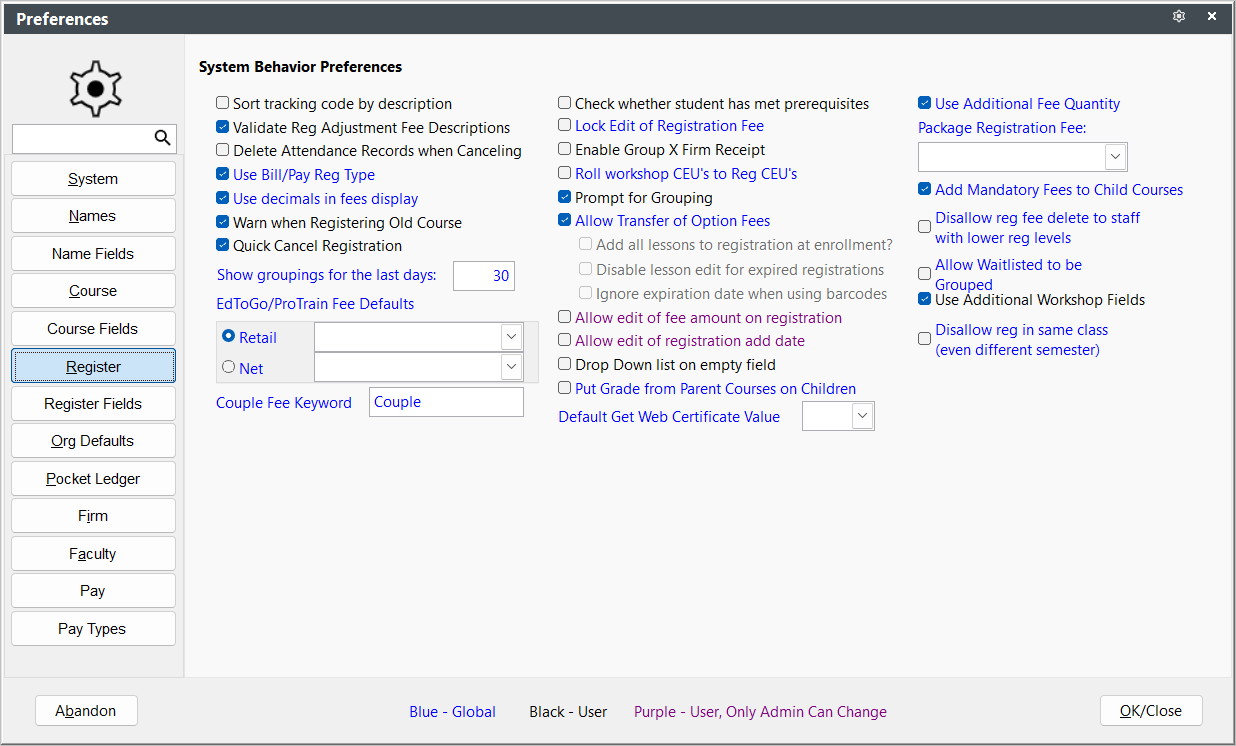Check Disallow reg in same class
Image resolution: width=1236 pixels, height=746 pixels.
click(925, 339)
